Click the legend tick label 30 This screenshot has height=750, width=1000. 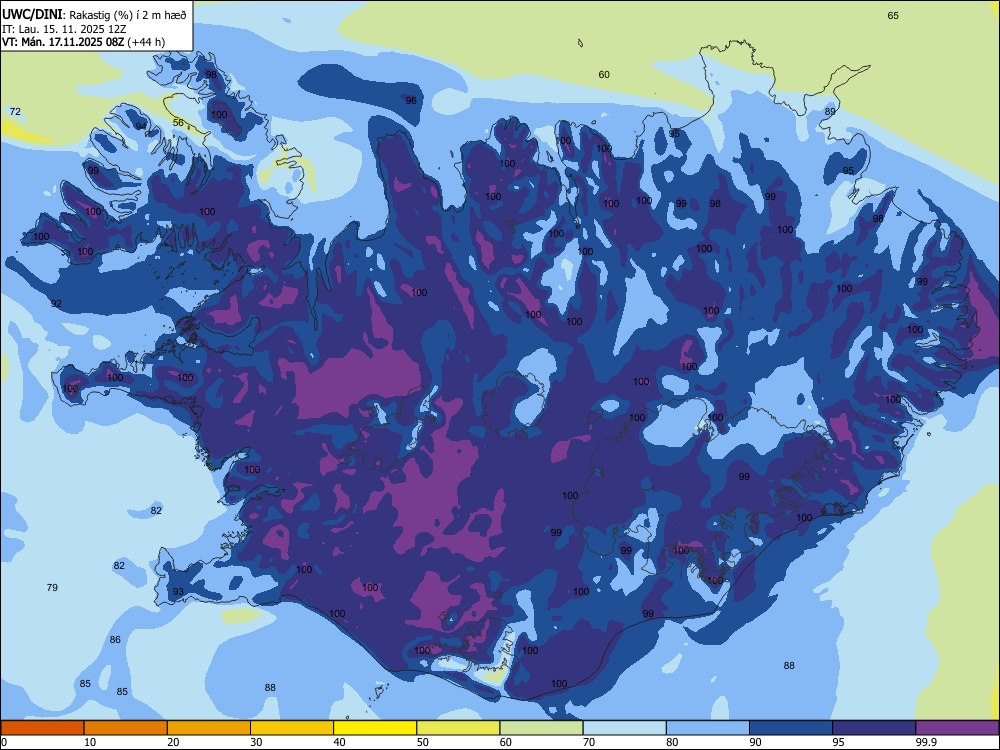256,742
